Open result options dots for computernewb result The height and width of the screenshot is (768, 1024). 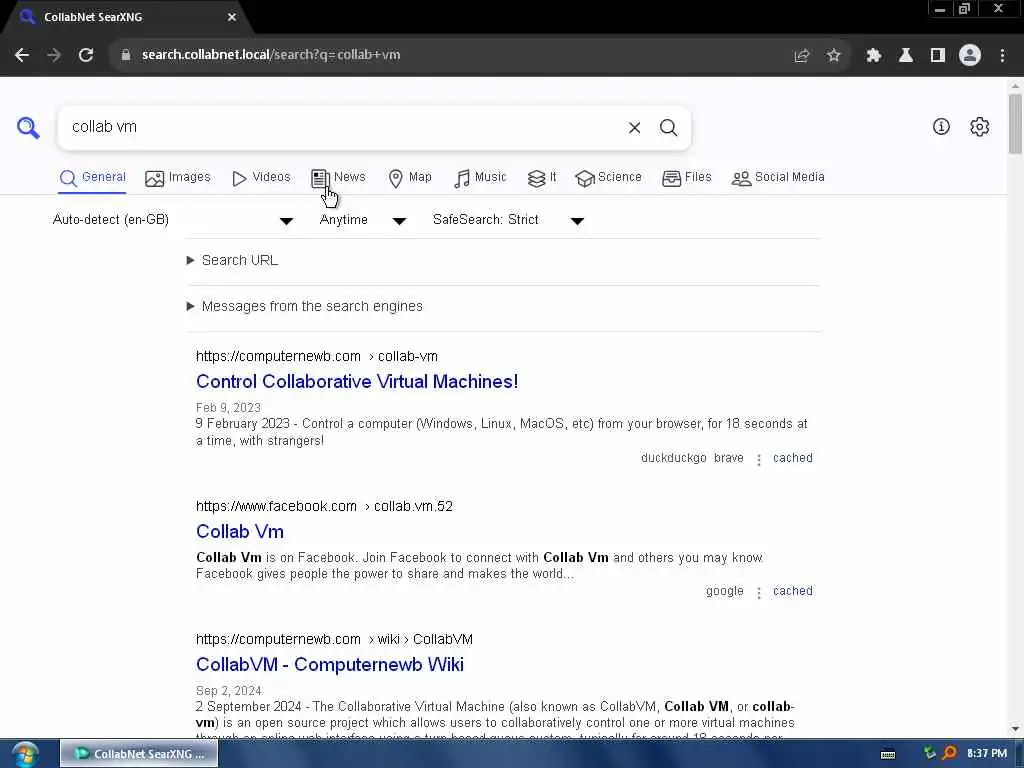click(x=758, y=460)
